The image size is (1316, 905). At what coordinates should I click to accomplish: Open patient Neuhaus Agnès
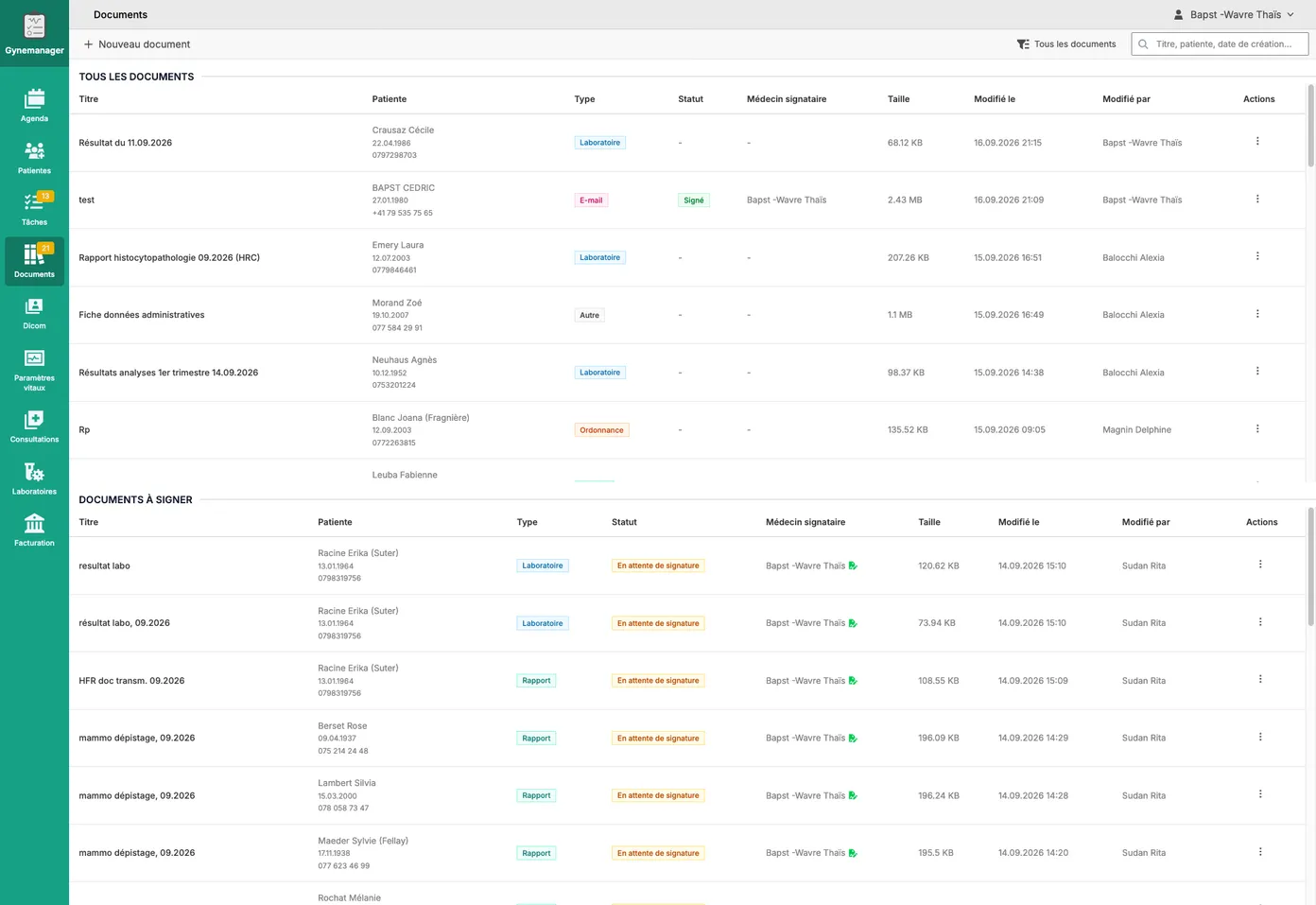pyautogui.click(x=405, y=360)
